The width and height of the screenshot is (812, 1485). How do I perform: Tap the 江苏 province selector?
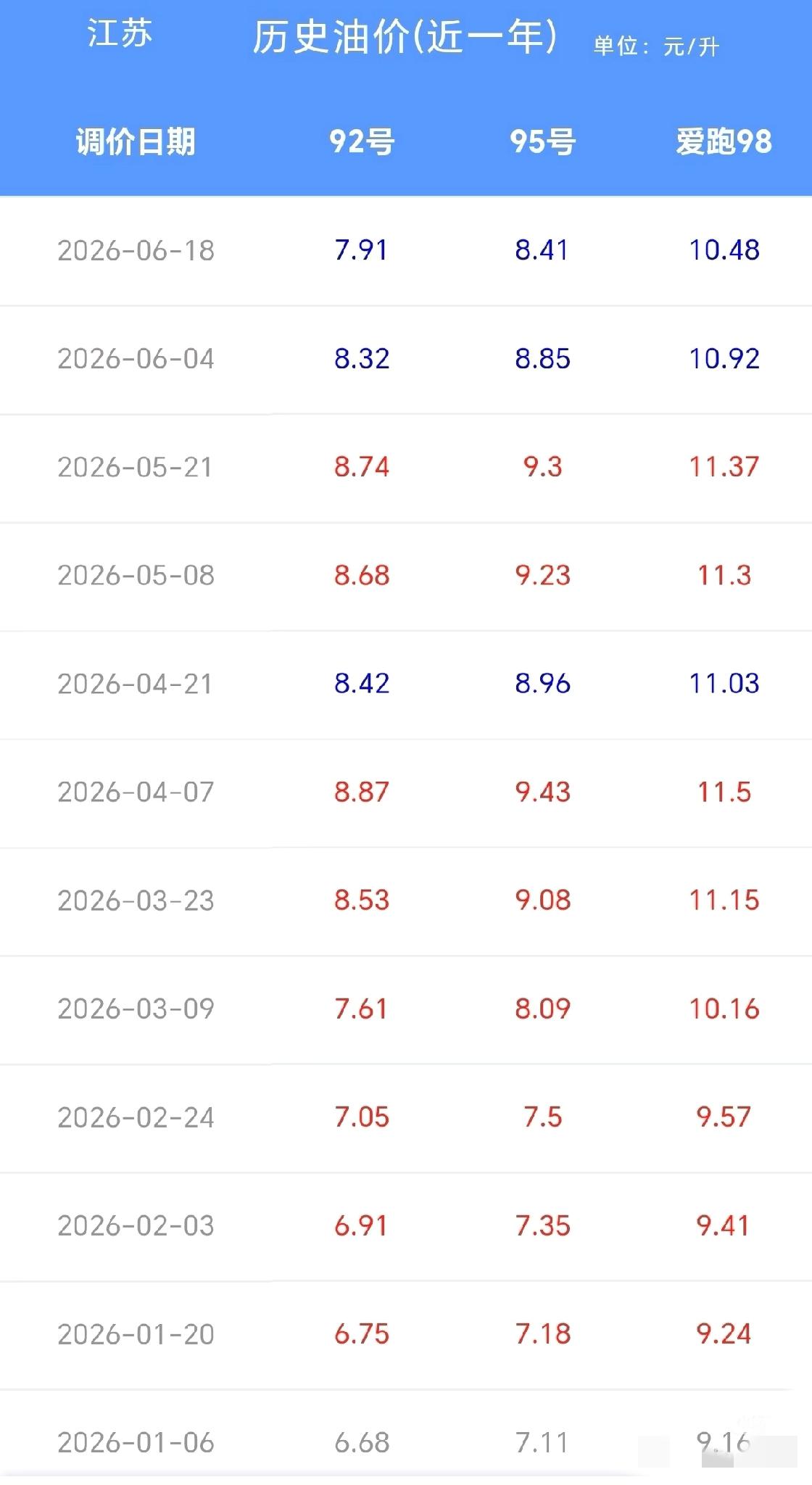[x=120, y=34]
